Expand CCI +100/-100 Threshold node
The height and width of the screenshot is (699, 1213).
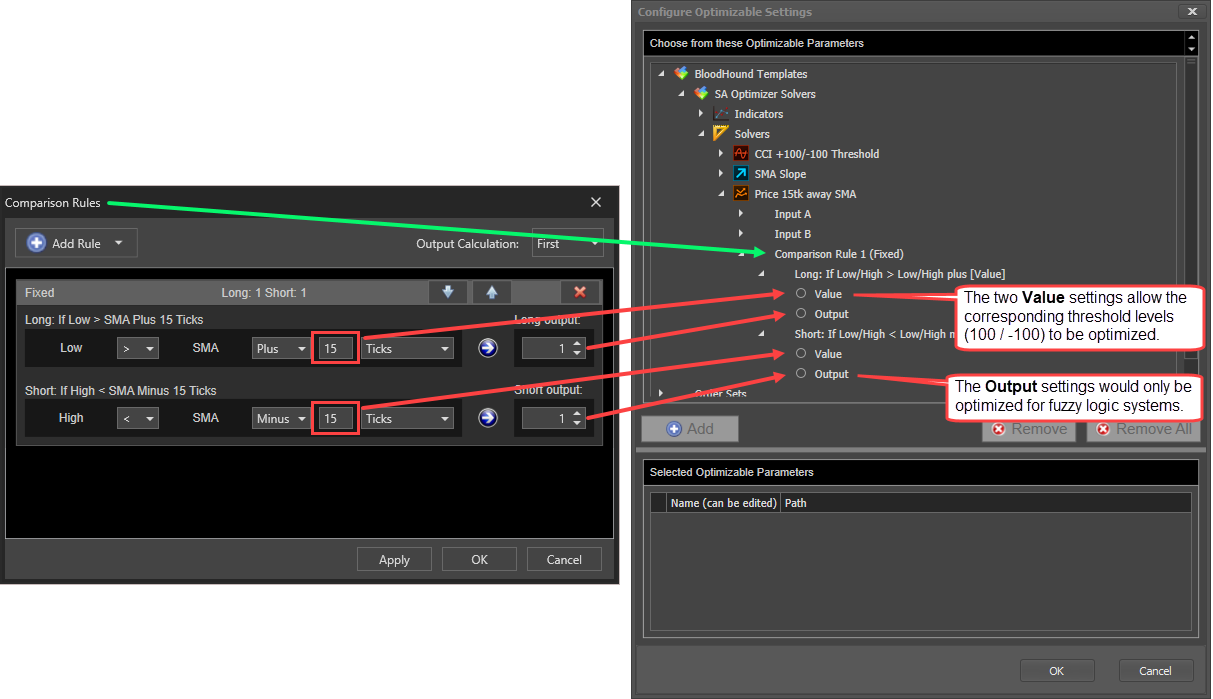point(721,154)
